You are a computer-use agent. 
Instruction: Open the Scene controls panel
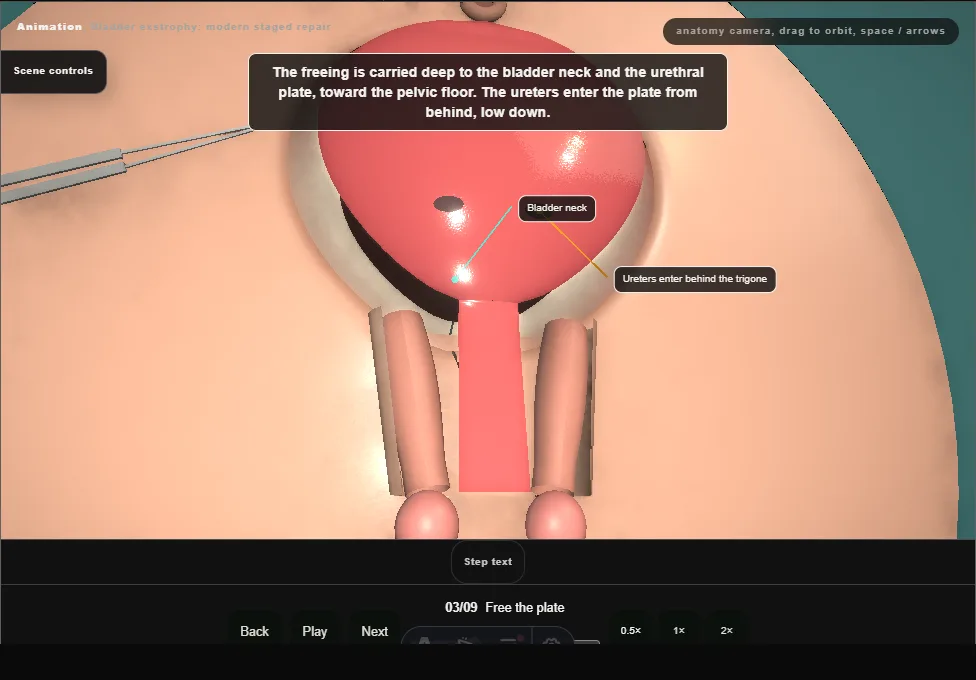pyautogui.click(x=53, y=71)
